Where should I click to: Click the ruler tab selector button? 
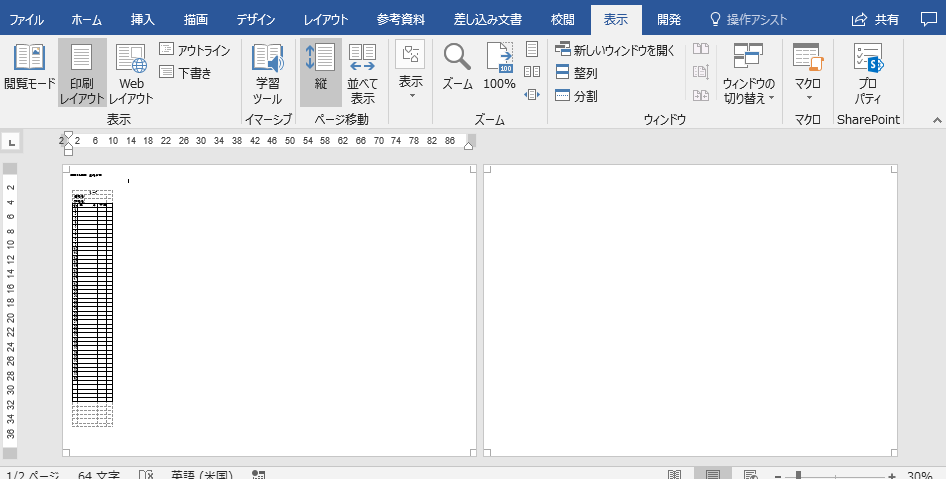click(10, 142)
